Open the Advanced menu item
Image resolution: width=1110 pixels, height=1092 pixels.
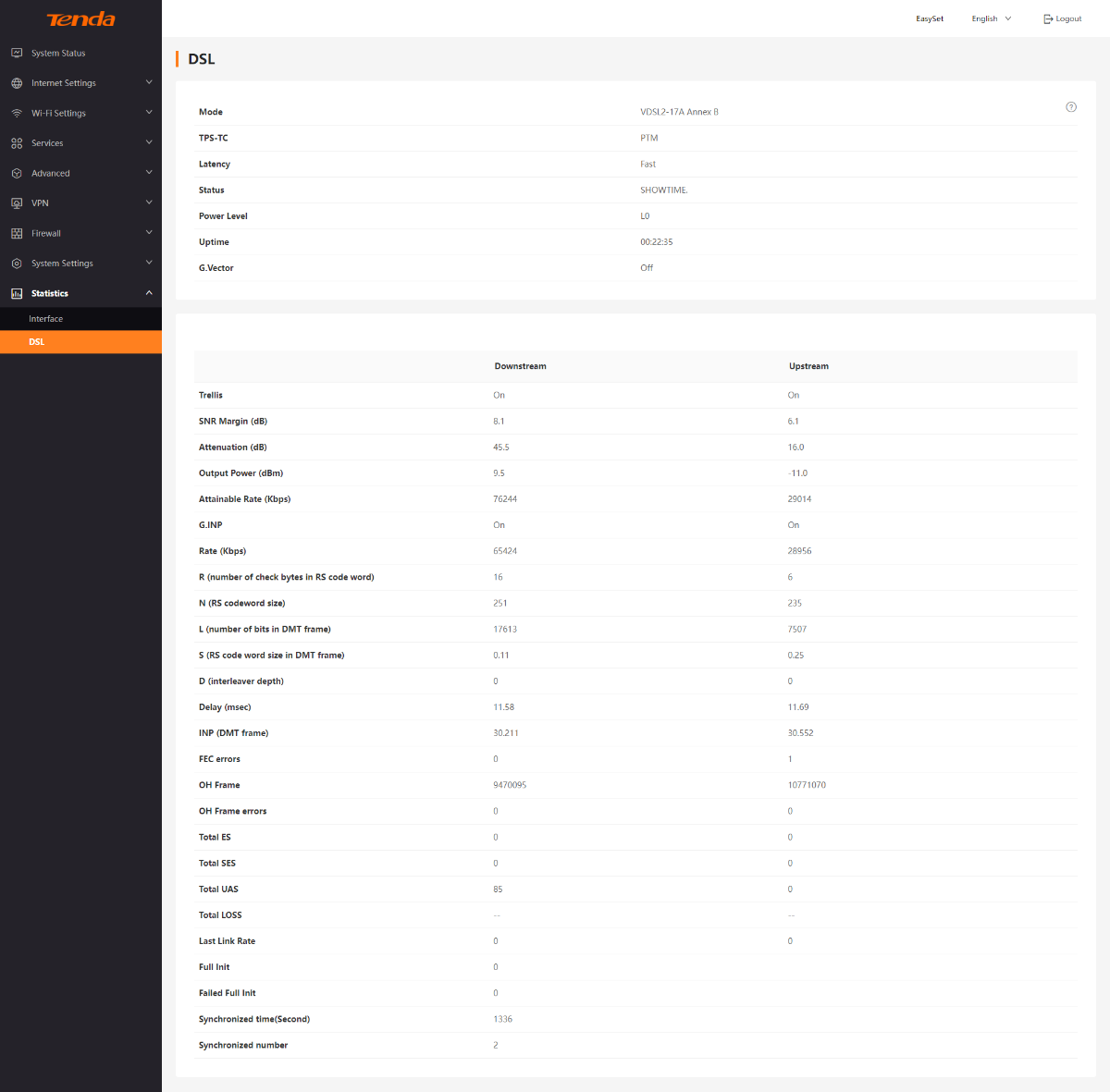(80, 173)
